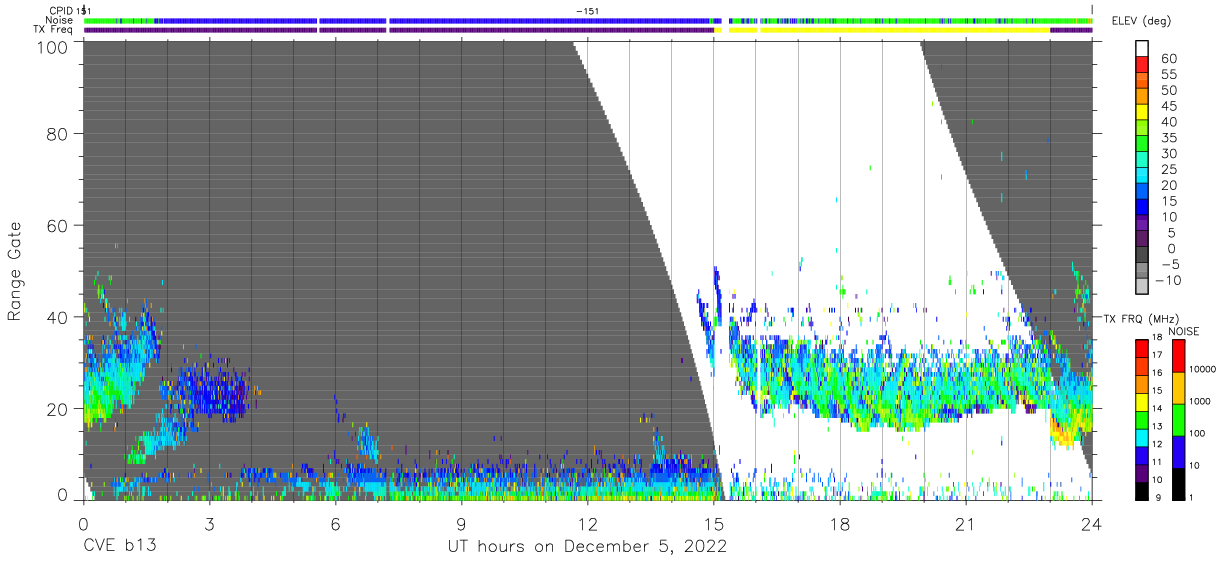Click the "NOISE" legend title above colorbar
Image resolution: width=1228 pixels, height=567 pixels.
pyautogui.click(x=1182, y=331)
